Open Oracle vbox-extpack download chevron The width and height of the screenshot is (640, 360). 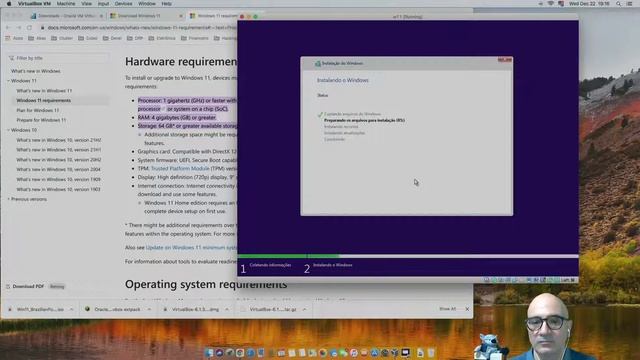click(149, 309)
